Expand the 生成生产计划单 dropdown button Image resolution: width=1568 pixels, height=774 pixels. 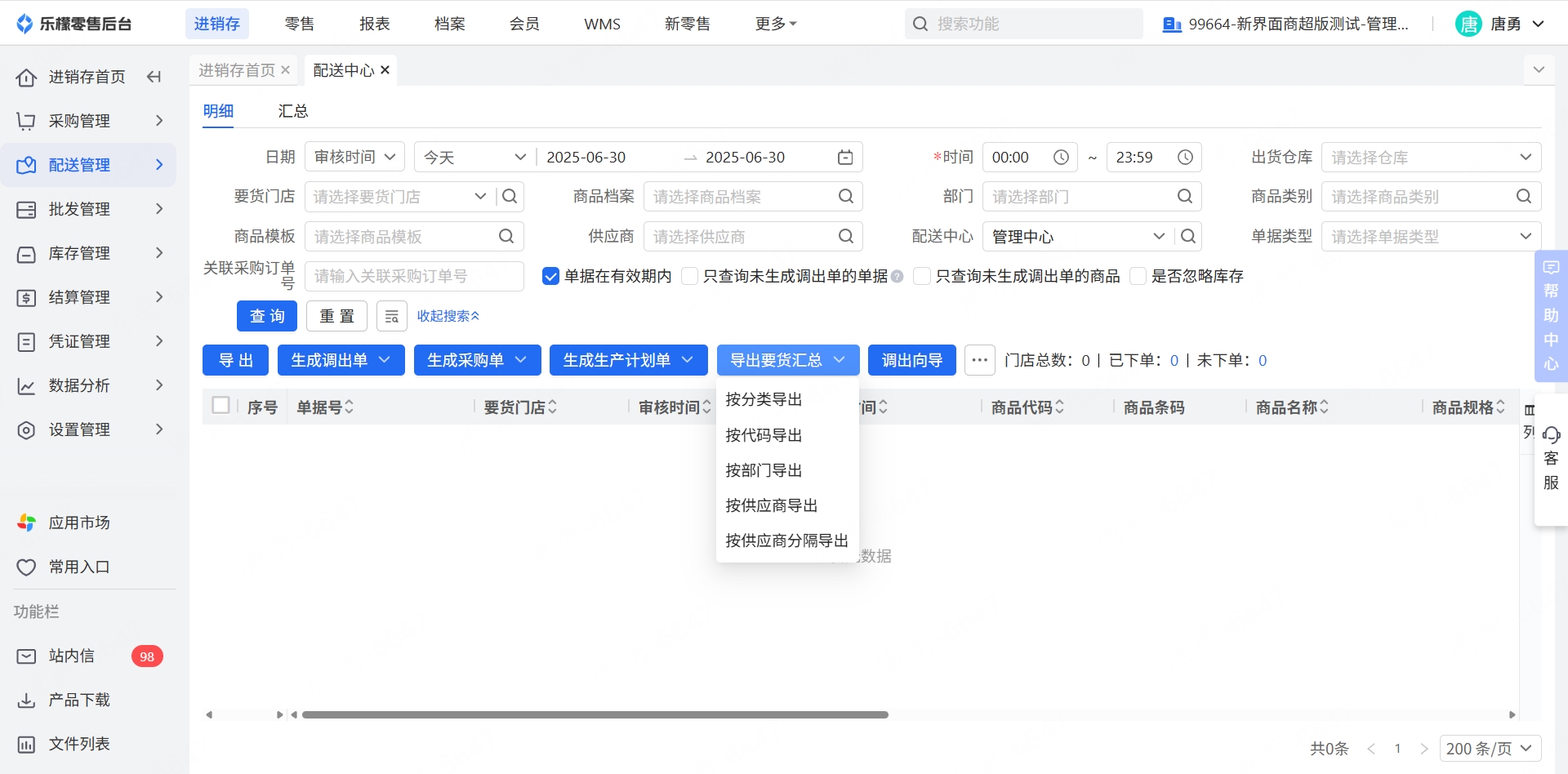click(x=628, y=360)
